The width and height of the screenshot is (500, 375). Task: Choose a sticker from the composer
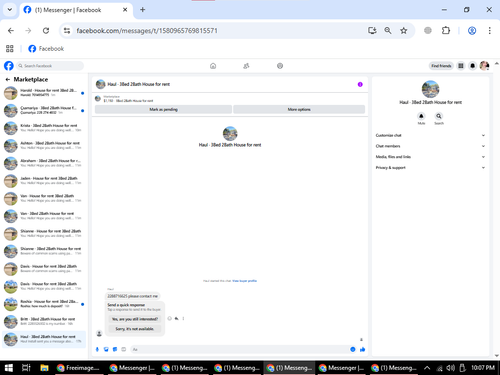[x=115, y=349]
